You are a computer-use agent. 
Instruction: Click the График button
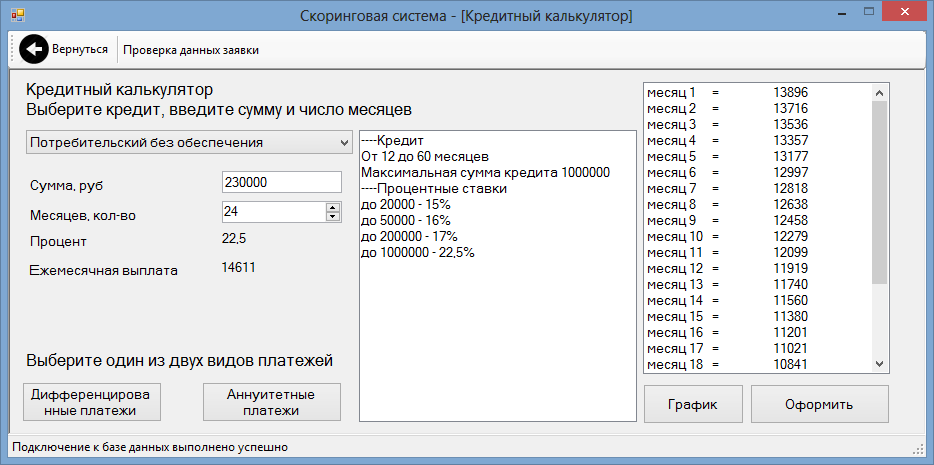pos(693,404)
